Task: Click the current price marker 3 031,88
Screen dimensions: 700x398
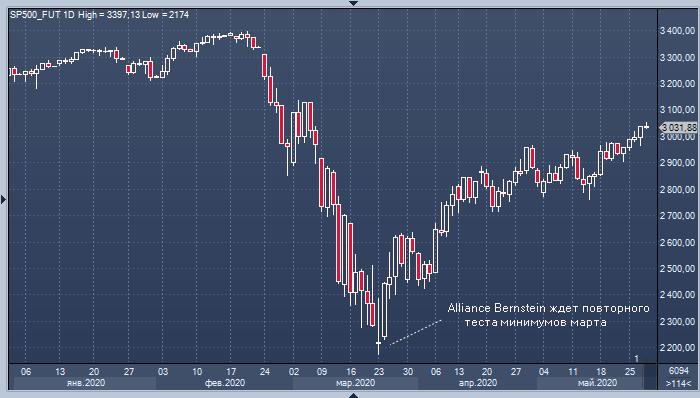Action: (x=679, y=128)
